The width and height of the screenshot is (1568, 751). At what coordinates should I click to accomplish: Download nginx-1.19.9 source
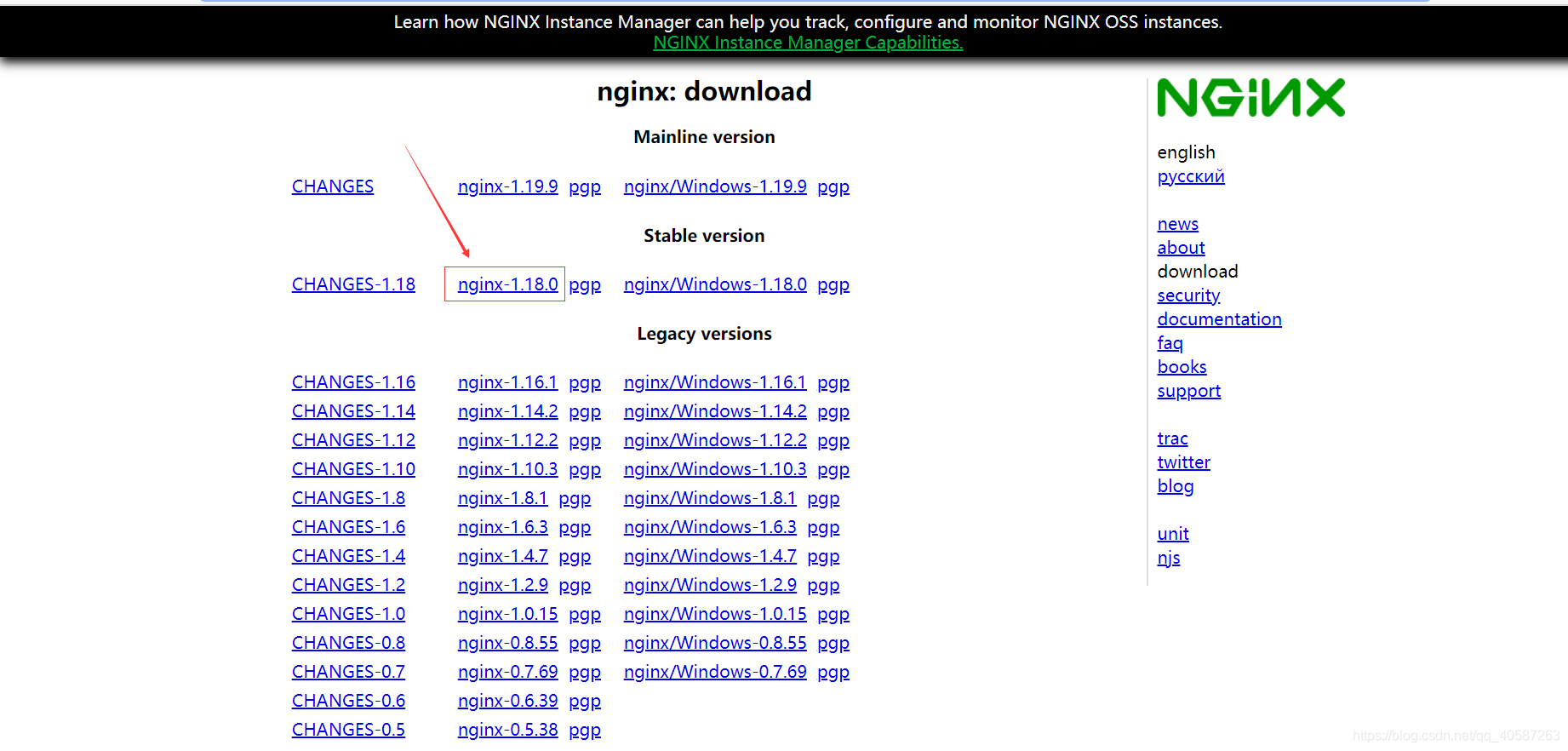click(x=508, y=186)
